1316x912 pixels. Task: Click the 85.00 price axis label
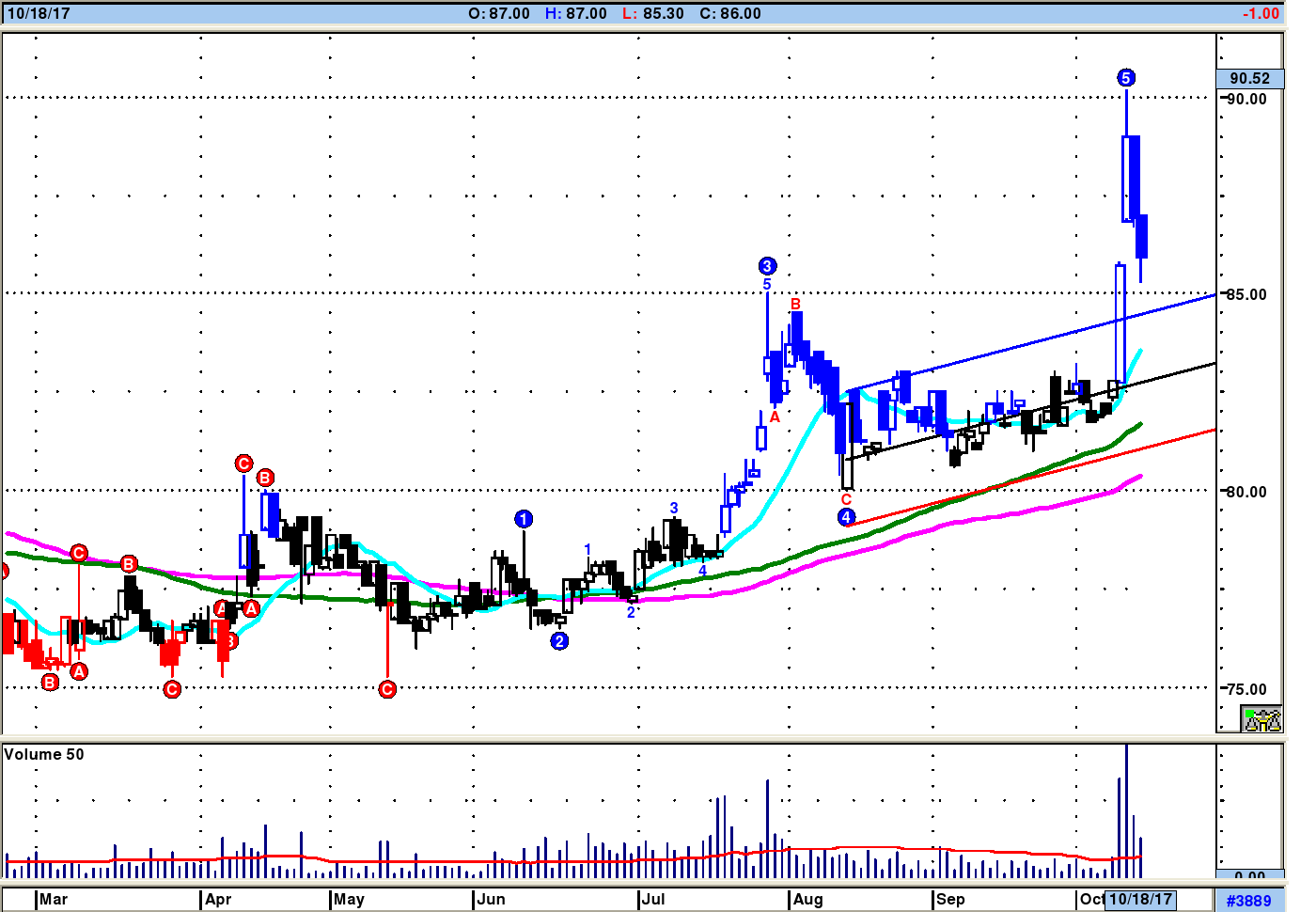pos(1246,294)
